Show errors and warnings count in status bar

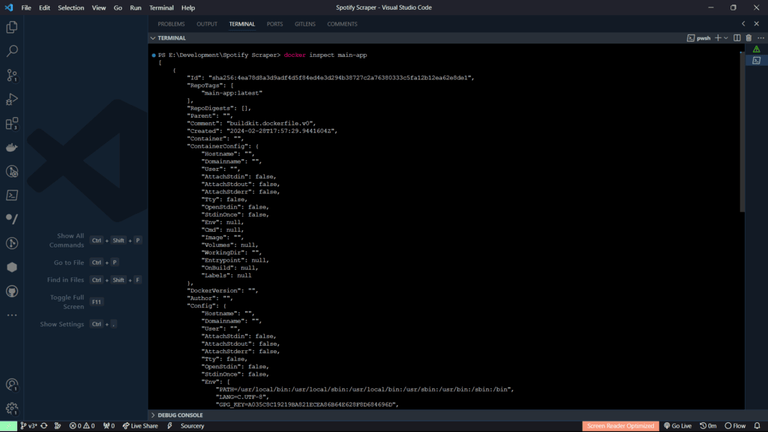click(x=82, y=426)
